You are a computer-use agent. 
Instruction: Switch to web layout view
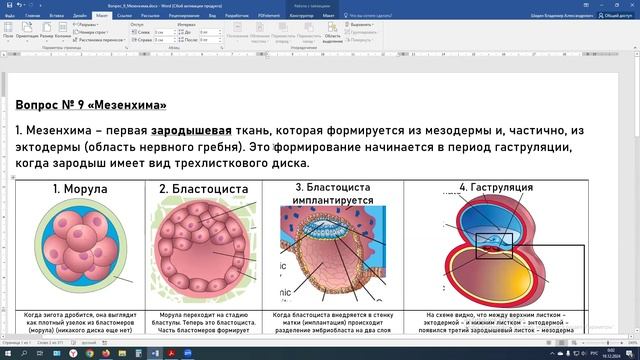(574, 343)
